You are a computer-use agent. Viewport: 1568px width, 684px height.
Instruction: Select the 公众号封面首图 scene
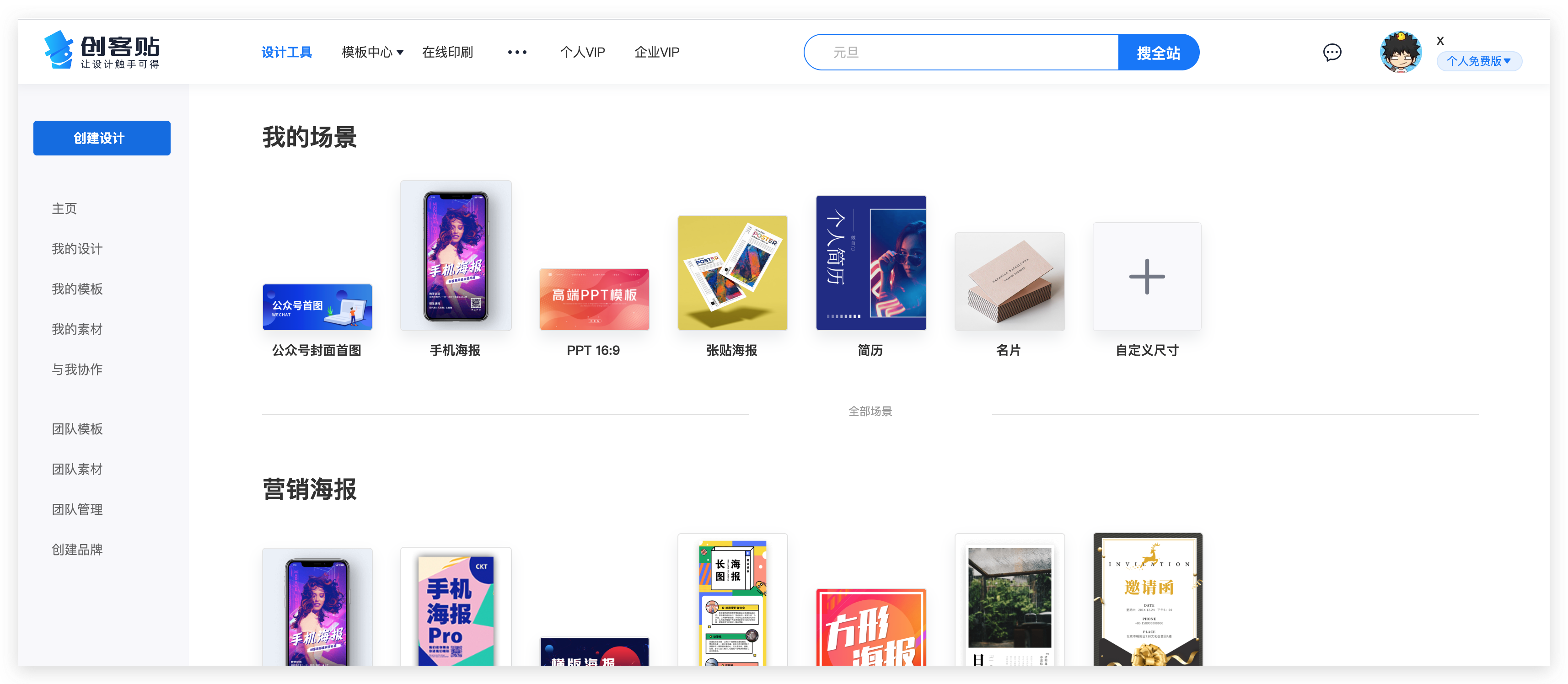coord(317,307)
